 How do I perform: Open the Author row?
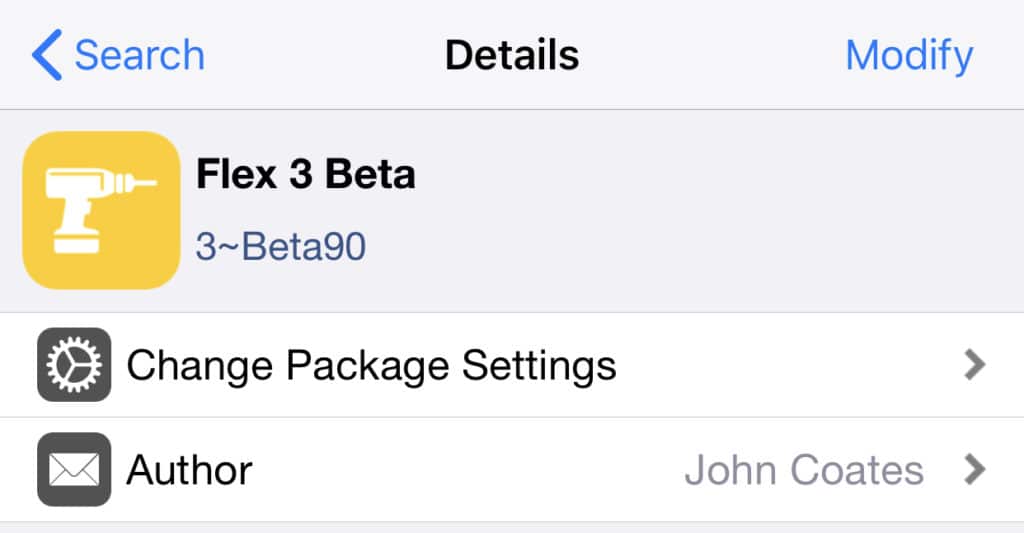click(x=512, y=470)
